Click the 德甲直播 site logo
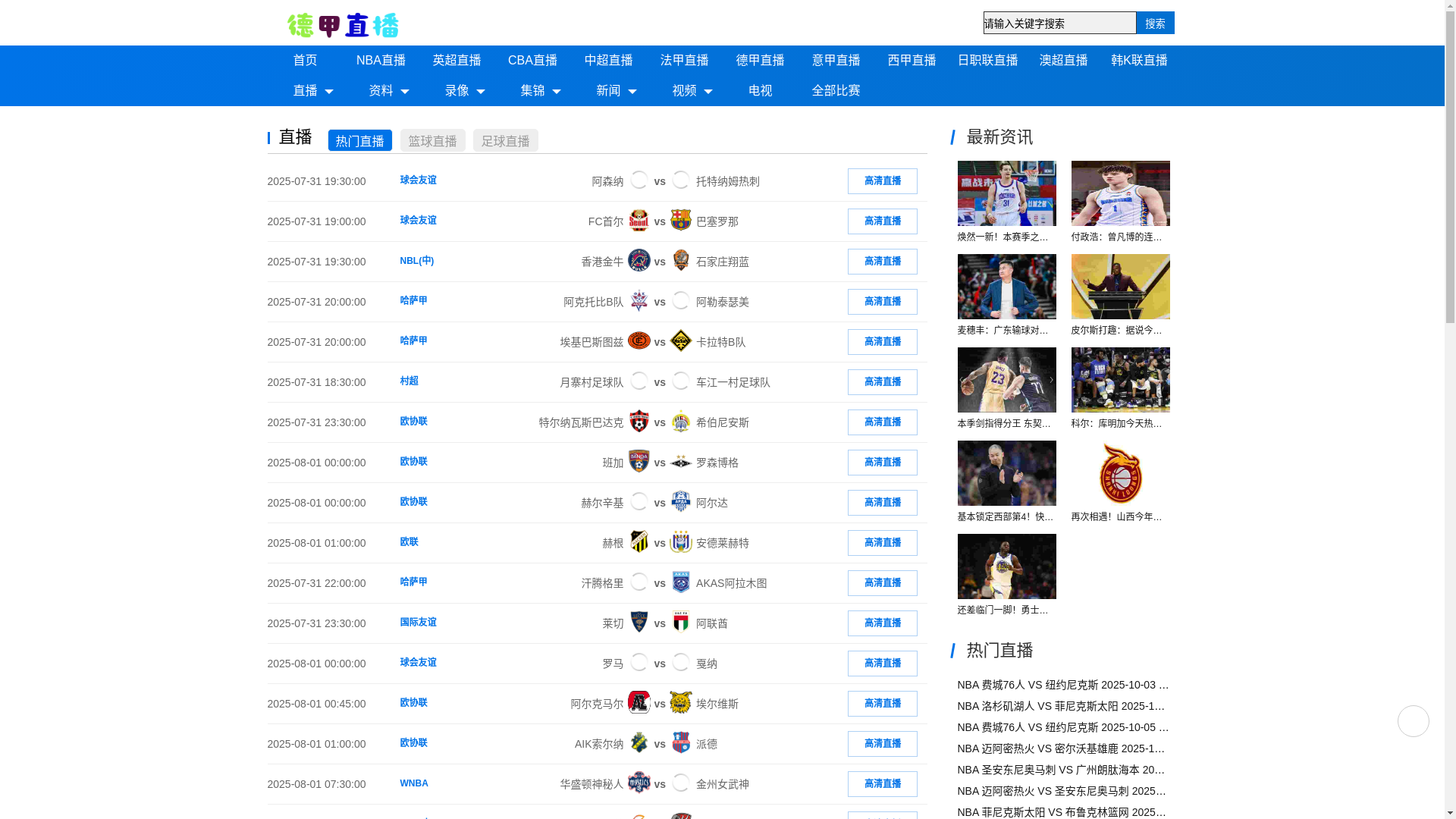This screenshot has width=1456, height=819. [x=343, y=26]
